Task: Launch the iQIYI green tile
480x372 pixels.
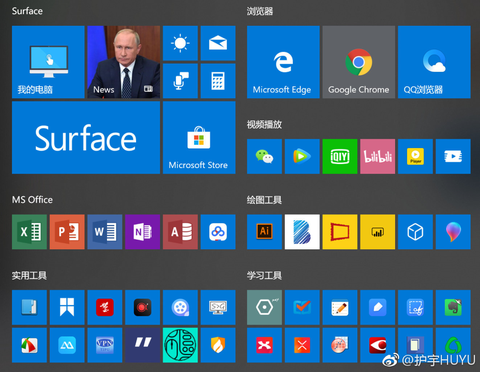Action: pos(340,156)
